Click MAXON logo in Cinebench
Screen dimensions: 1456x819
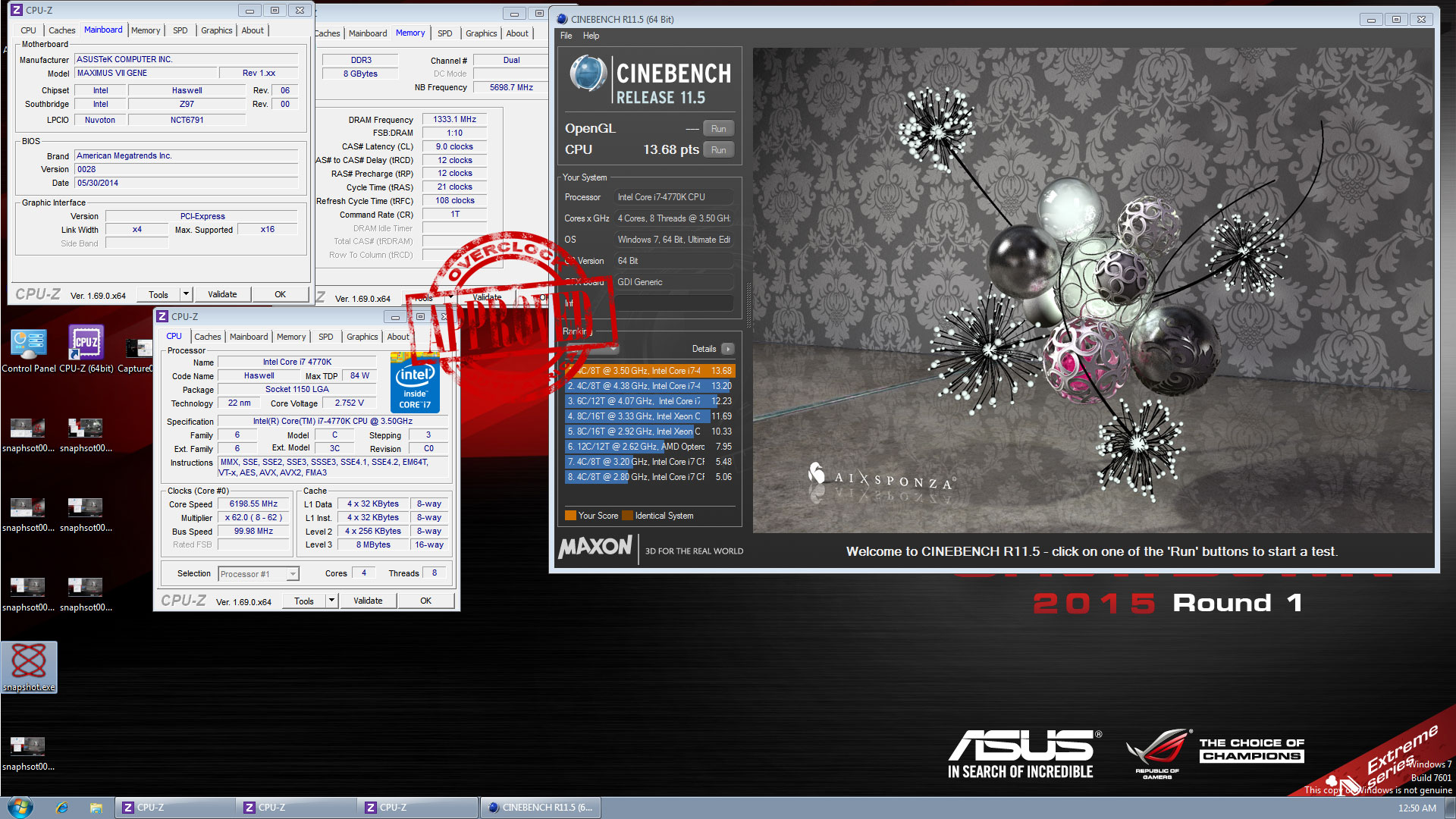point(595,547)
